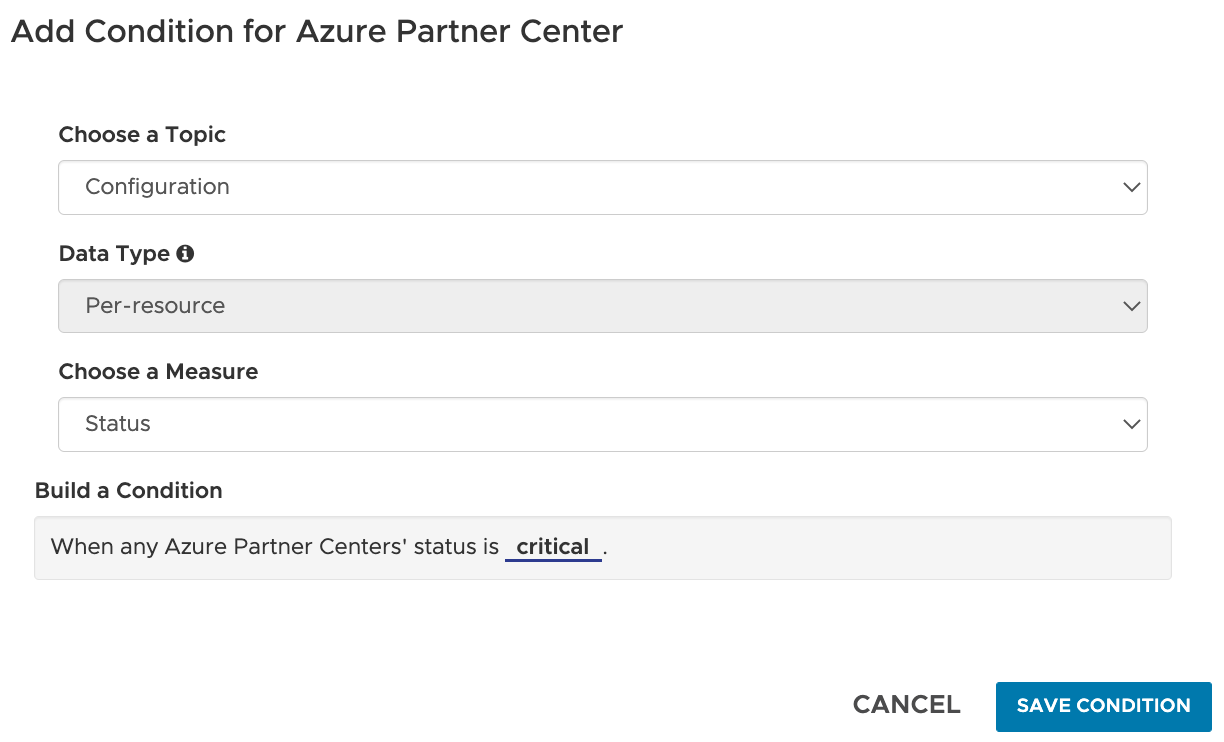Click the Data Type dropdown chevron
The height and width of the screenshot is (742, 1224).
coord(1130,306)
